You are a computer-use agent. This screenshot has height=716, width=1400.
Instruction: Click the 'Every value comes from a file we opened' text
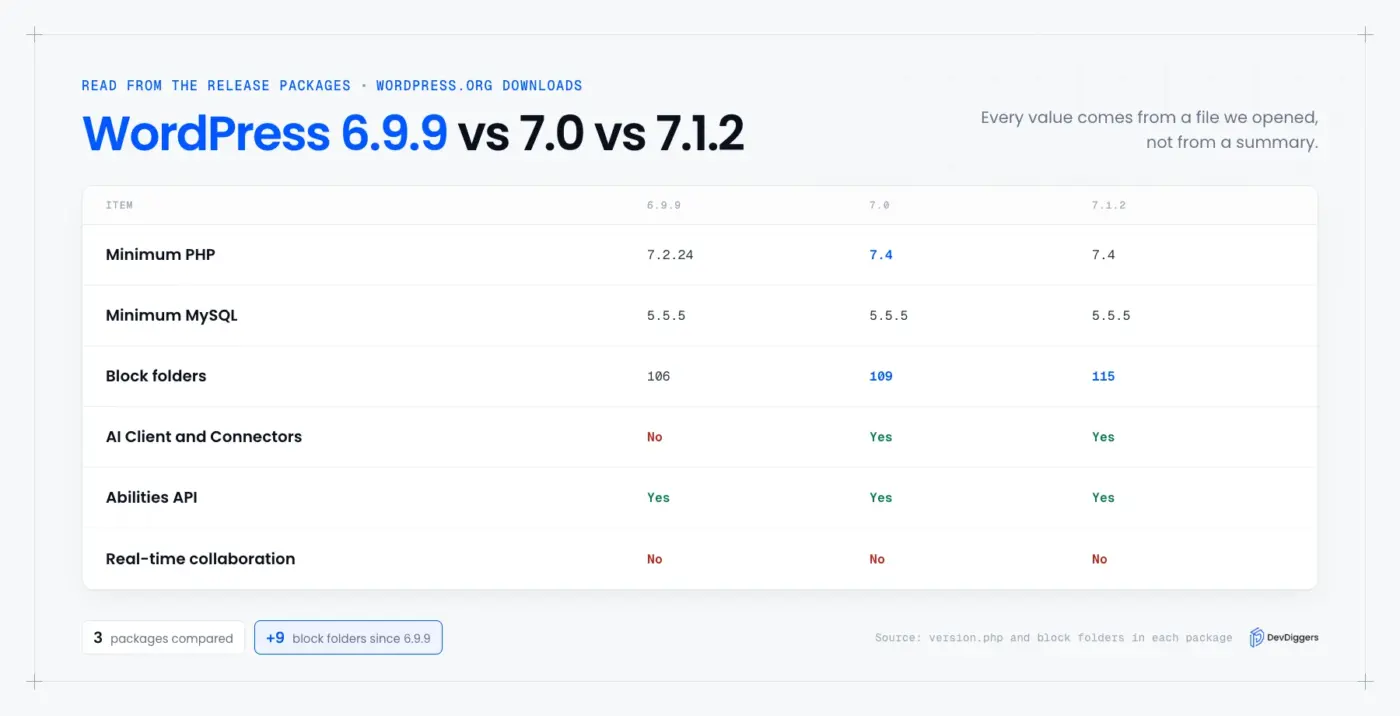(1149, 117)
